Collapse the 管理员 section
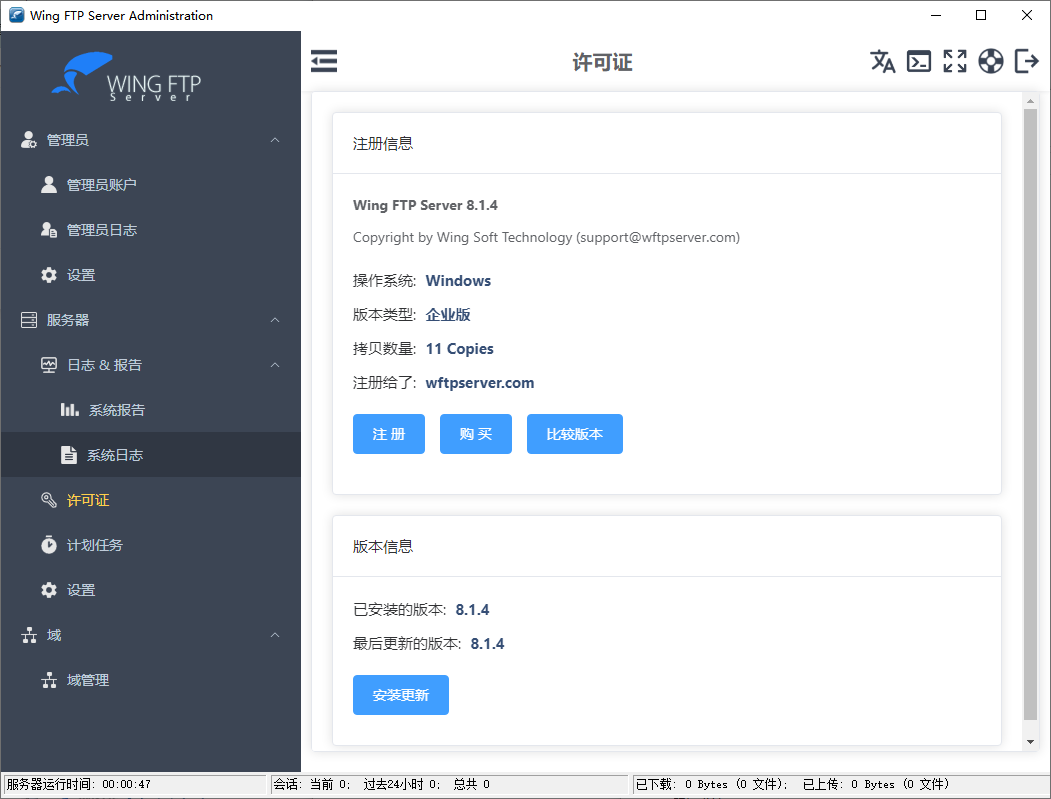The width and height of the screenshot is (1051, 799). click(x=274, y=139)
